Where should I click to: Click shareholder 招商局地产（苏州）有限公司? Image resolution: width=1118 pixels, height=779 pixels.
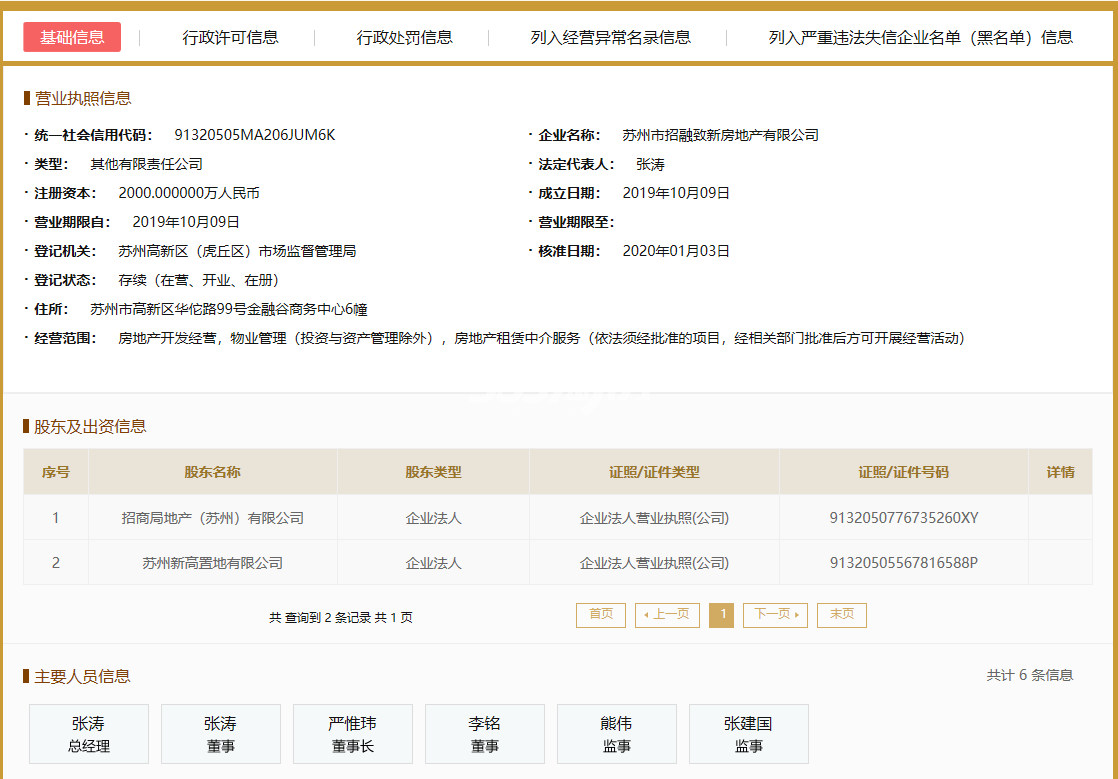212,518
